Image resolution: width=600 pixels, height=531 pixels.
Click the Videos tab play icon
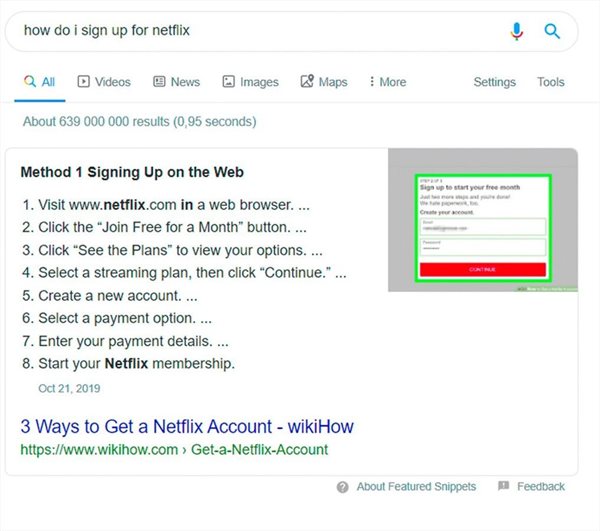pyautogui.click(x=84, y=82)
